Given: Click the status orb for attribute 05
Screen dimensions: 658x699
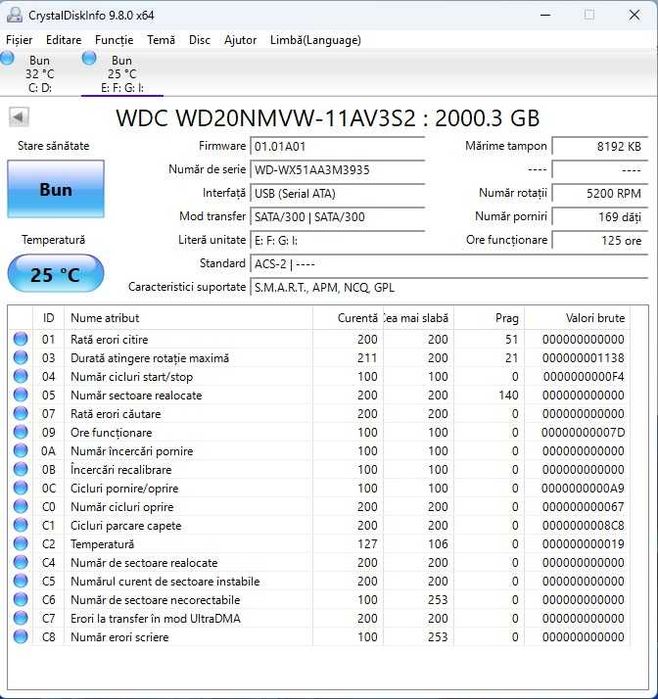Looking at the screenshot, I should [x=21, y=395].
